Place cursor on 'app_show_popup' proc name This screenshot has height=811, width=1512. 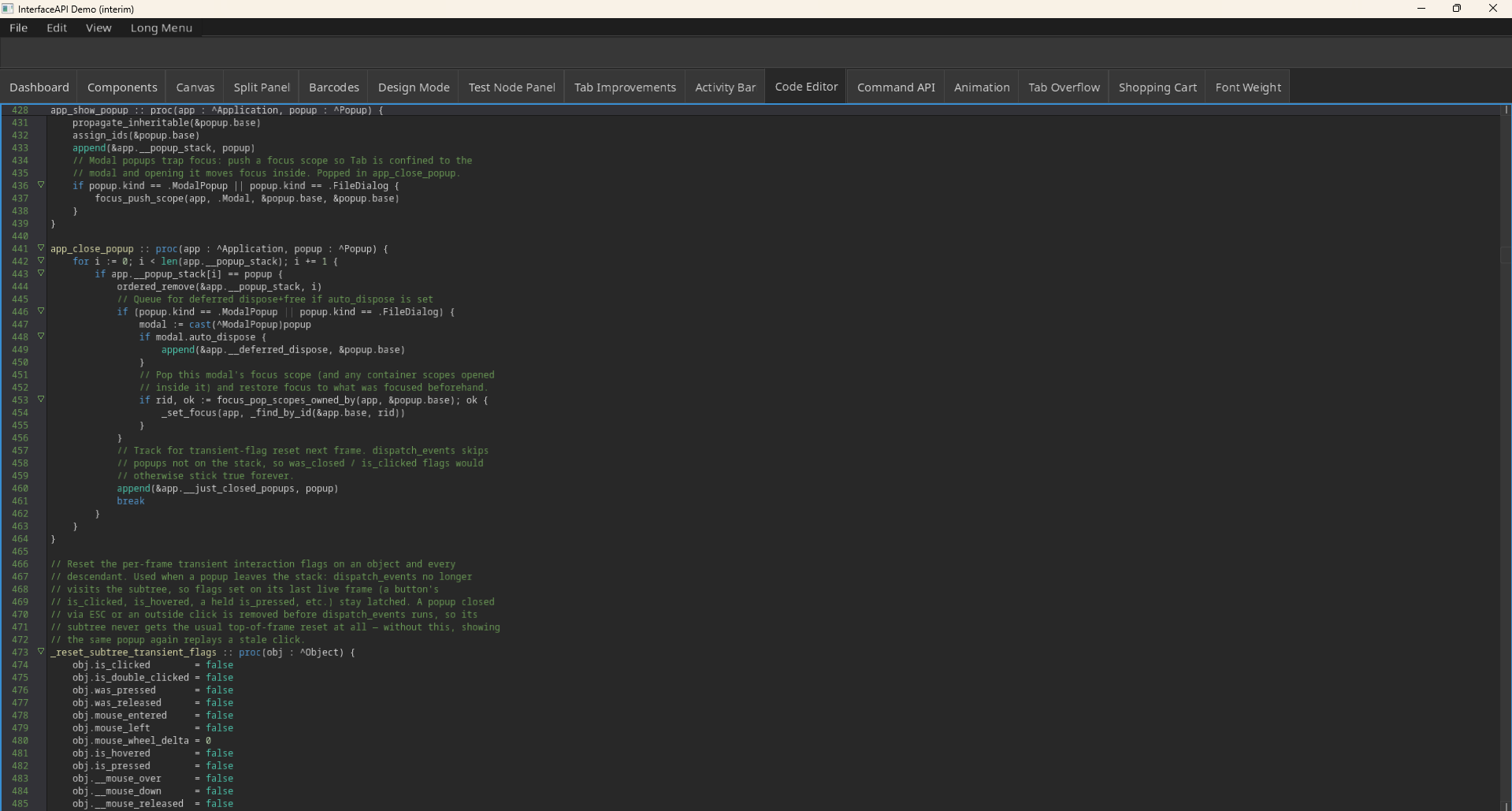[x=89, y=110]
